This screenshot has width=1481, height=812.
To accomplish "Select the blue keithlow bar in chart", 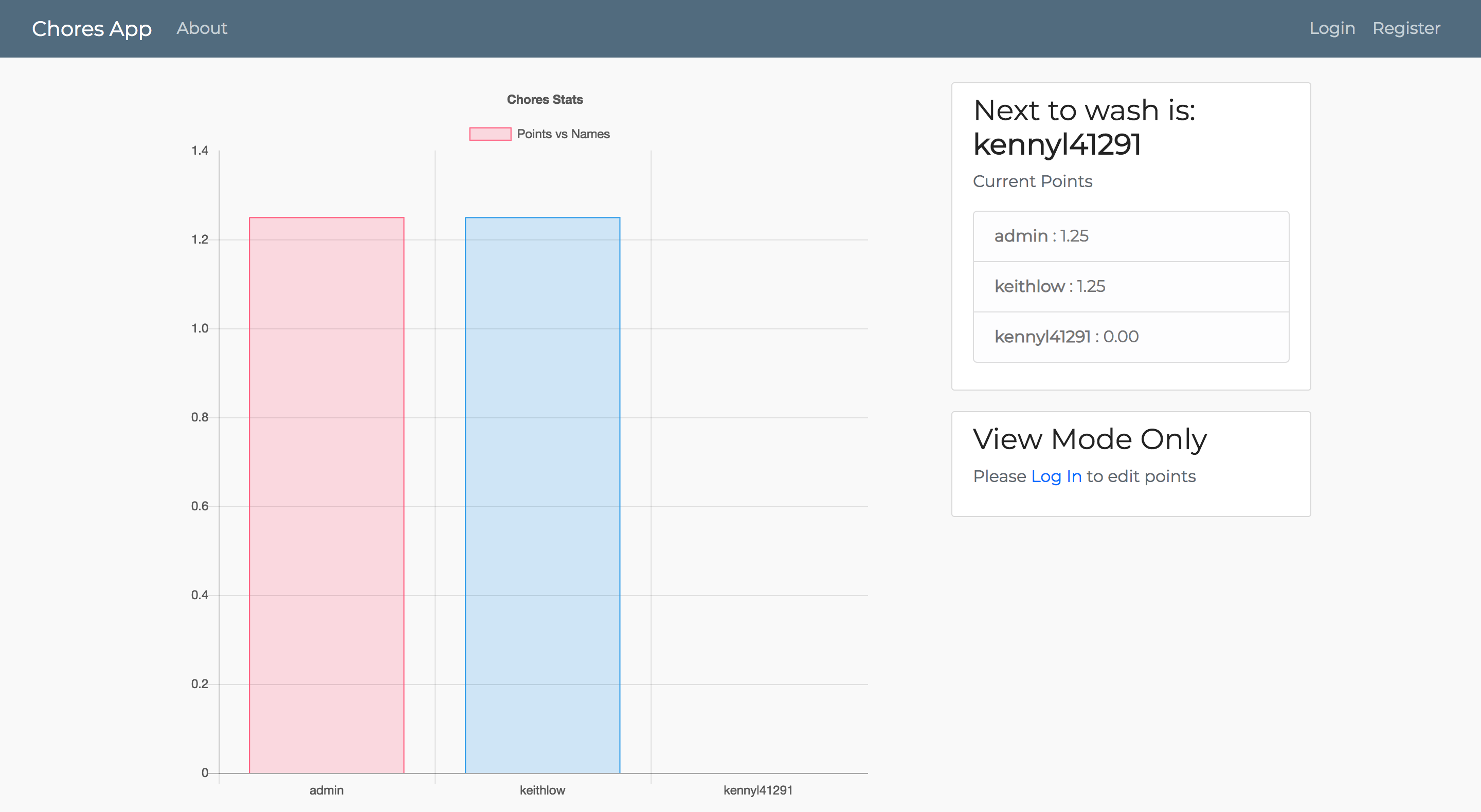I will pyautogui.click(x=542, y=495).
